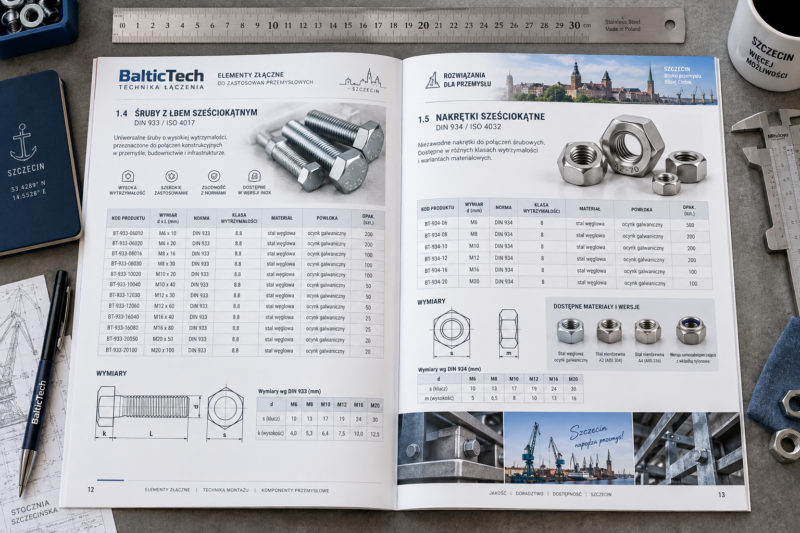Click footer text Elementy złączne on page 12
Screen dimensions: 800x533
(x=167, y=490)
